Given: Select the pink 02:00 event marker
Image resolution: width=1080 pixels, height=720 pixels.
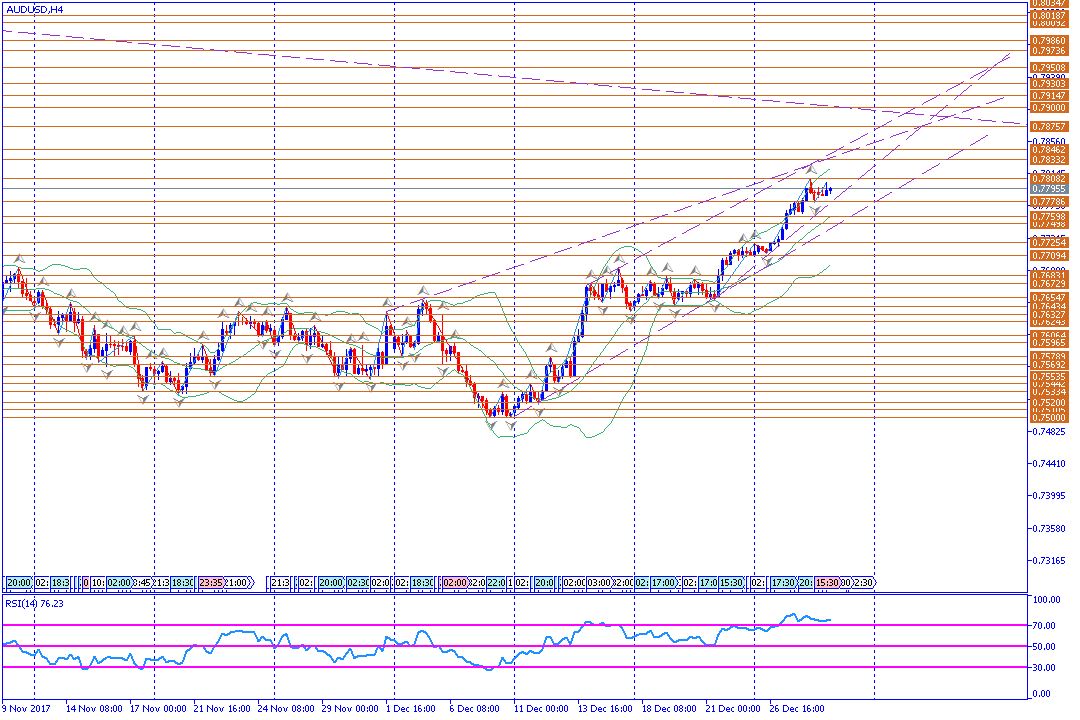Looking at the screenshot, I should pos(455,583).
